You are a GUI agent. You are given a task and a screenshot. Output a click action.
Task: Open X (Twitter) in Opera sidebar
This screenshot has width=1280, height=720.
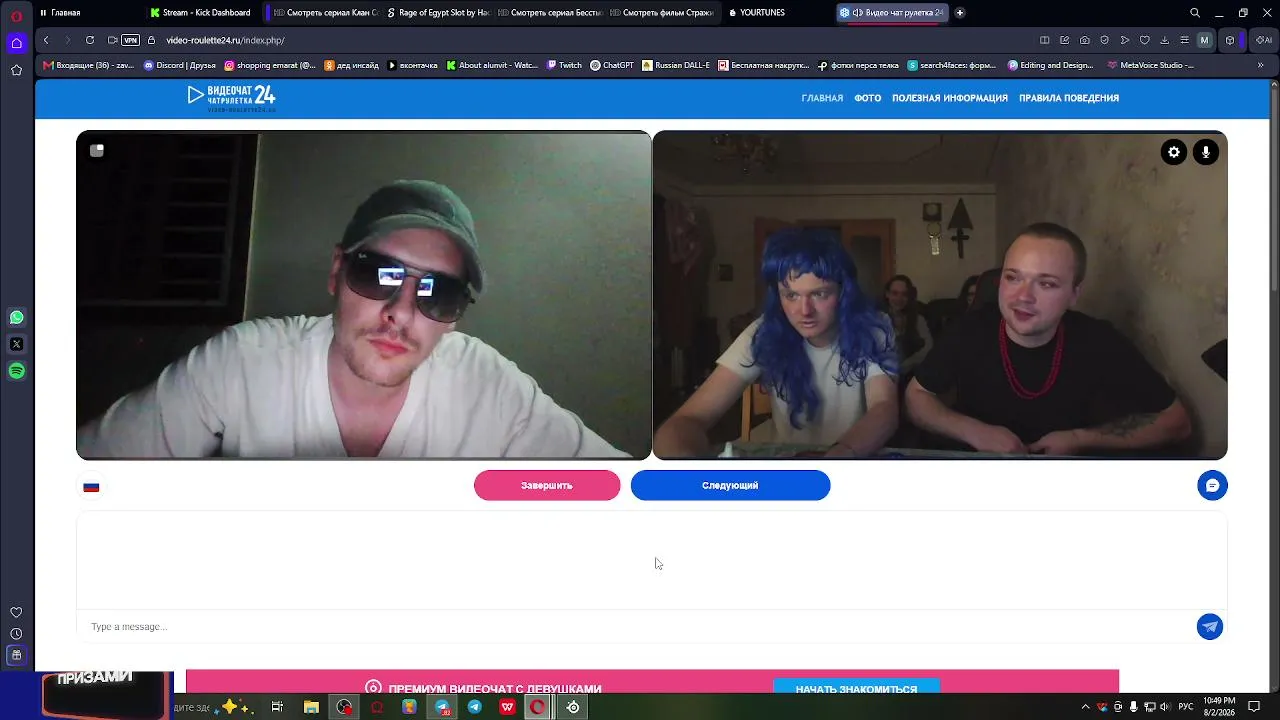click(x=16, y=344)
